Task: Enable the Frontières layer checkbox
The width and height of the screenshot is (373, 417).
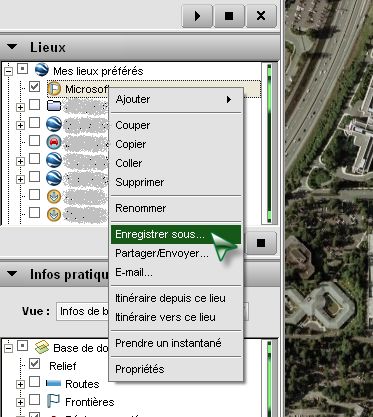Action: click(34, 400)
